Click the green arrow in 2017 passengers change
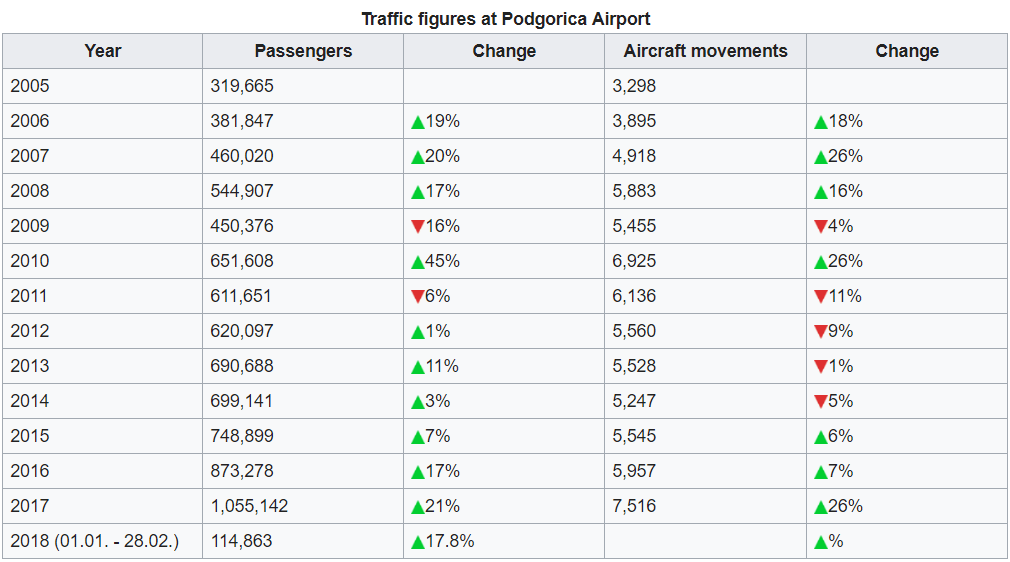Screen dimensions: 1010x562 point(418,507)
